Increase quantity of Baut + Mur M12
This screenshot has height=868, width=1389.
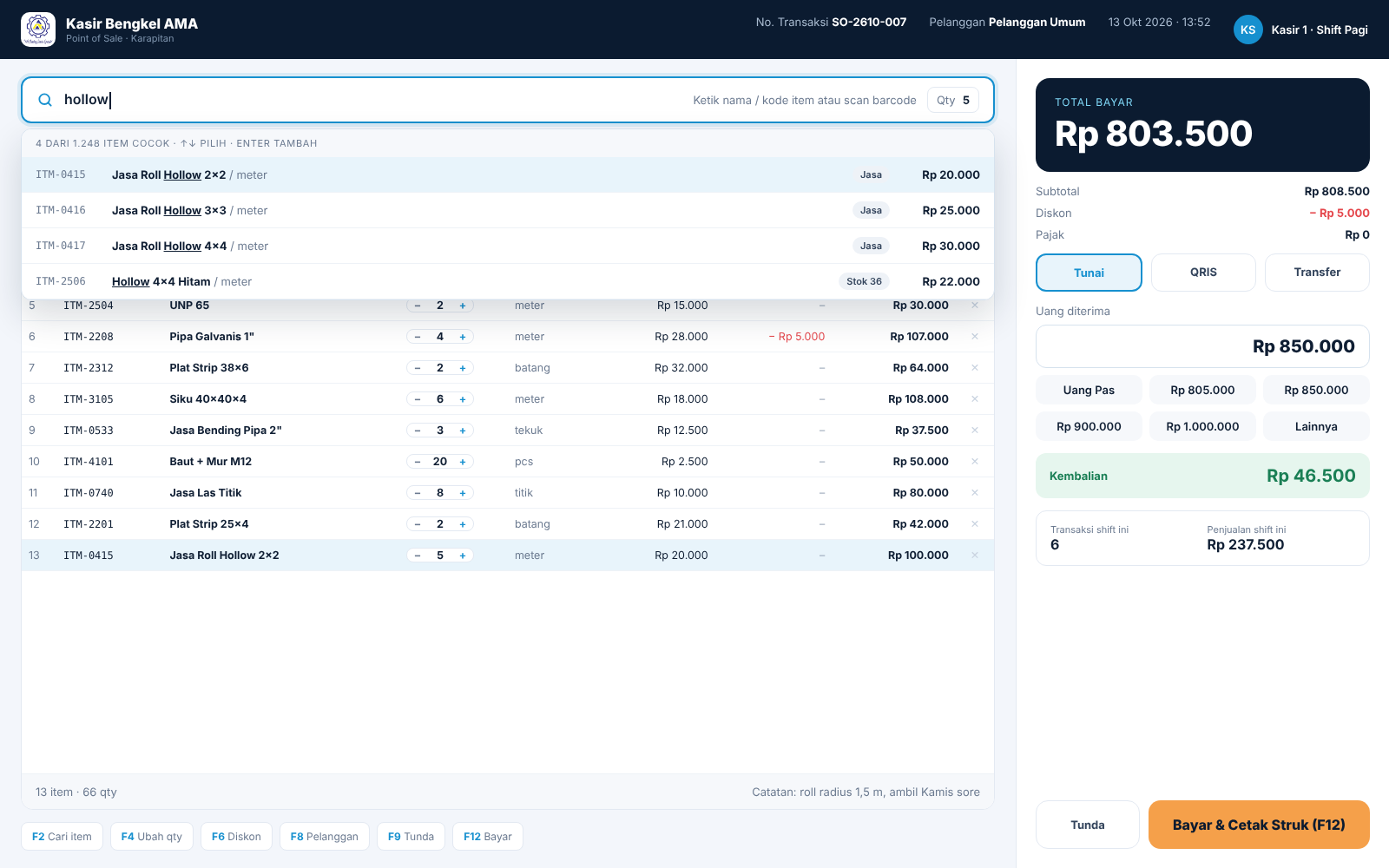[x=463, y=462]
